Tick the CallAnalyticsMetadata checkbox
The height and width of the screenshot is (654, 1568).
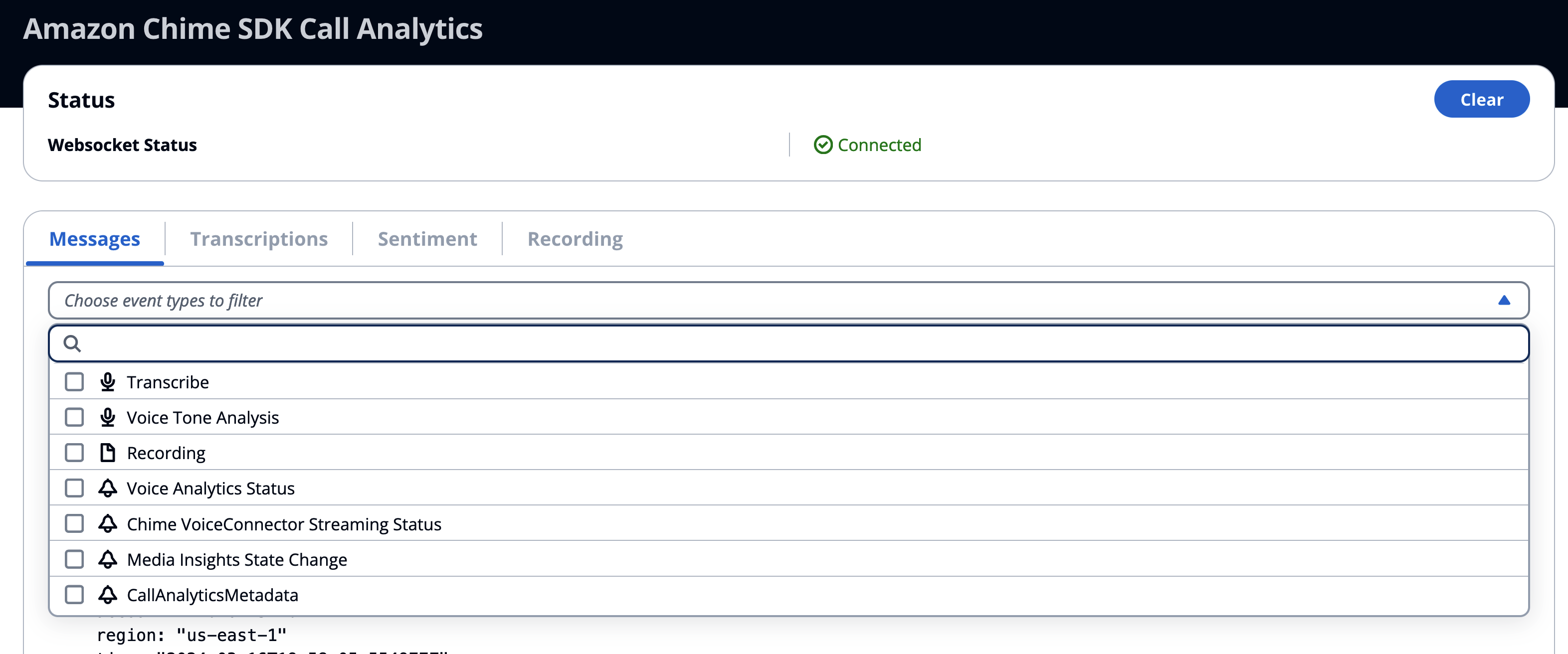pyautogui.click(x=74, y=594)
